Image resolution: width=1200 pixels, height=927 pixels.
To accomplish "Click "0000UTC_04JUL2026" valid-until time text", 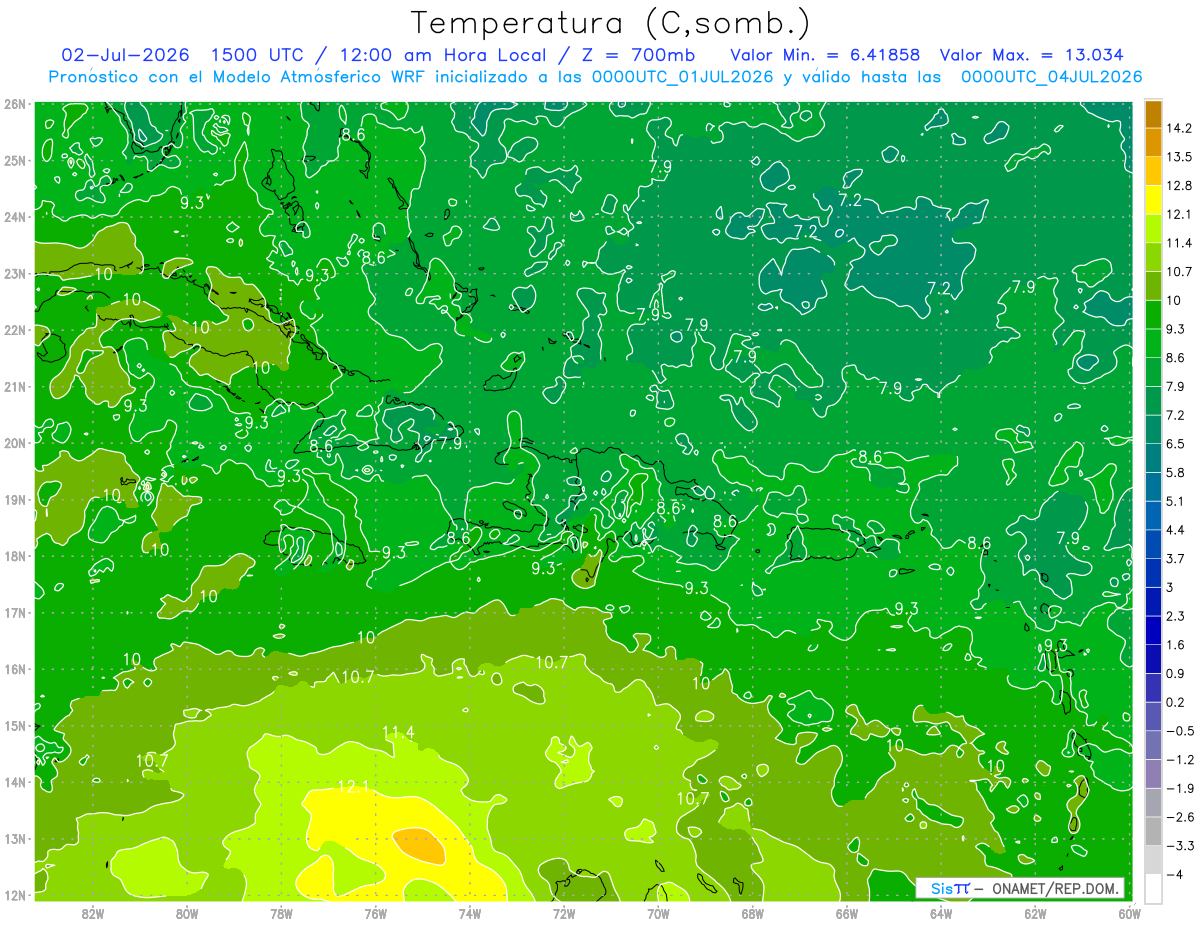I will (1051, 77).
